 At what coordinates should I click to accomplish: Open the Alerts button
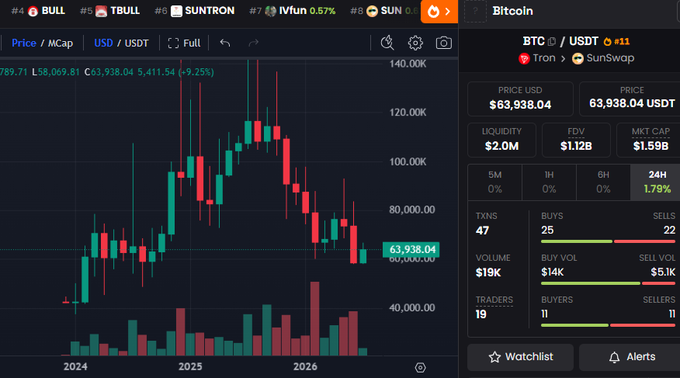coord(631,357)
